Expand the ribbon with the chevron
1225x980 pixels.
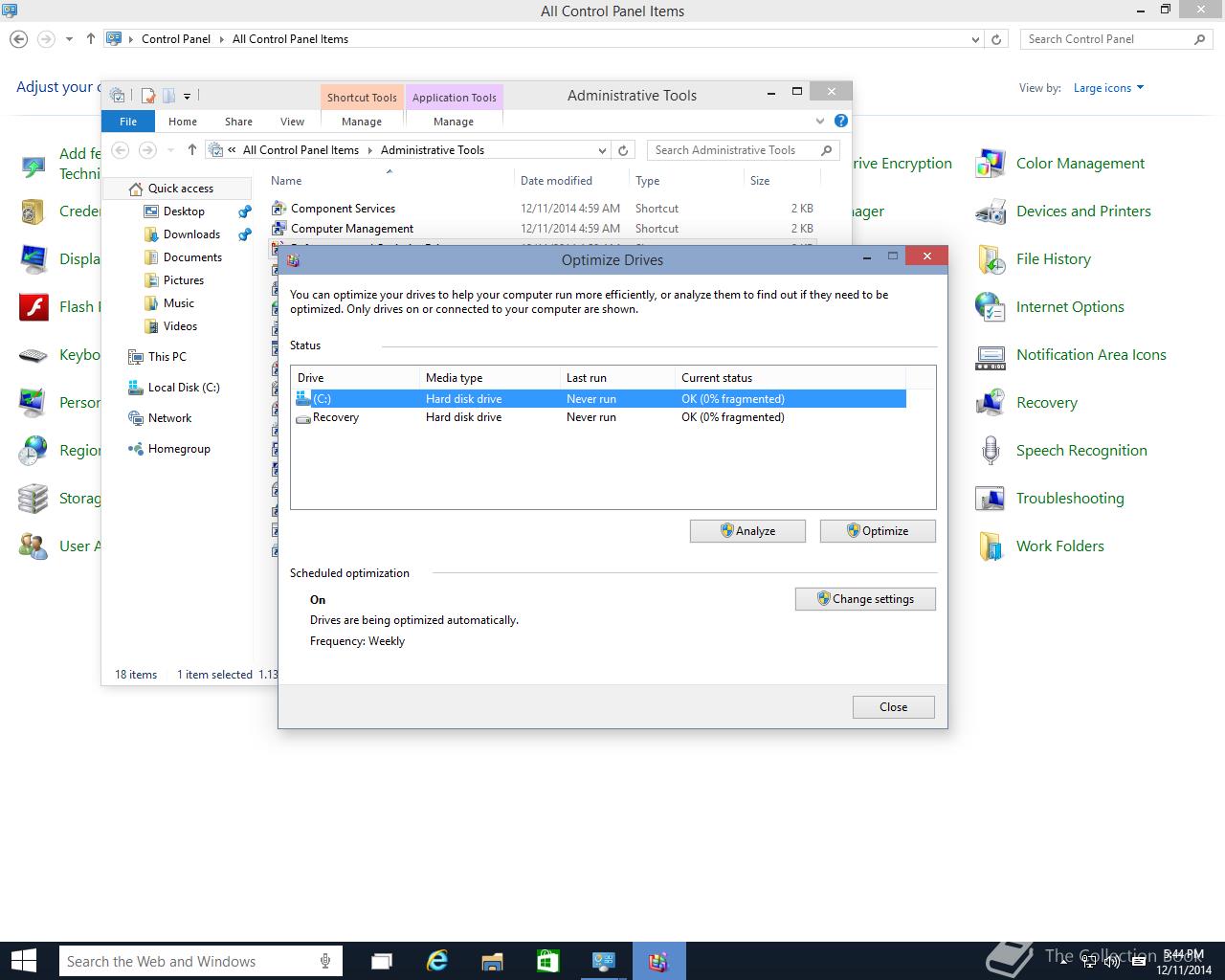pyautogui.click(x=820, y=122)
